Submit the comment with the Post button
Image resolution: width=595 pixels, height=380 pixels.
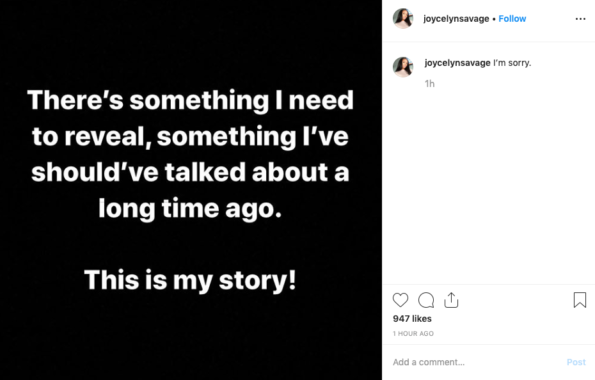pyautogui.click(x=576, y=362)
